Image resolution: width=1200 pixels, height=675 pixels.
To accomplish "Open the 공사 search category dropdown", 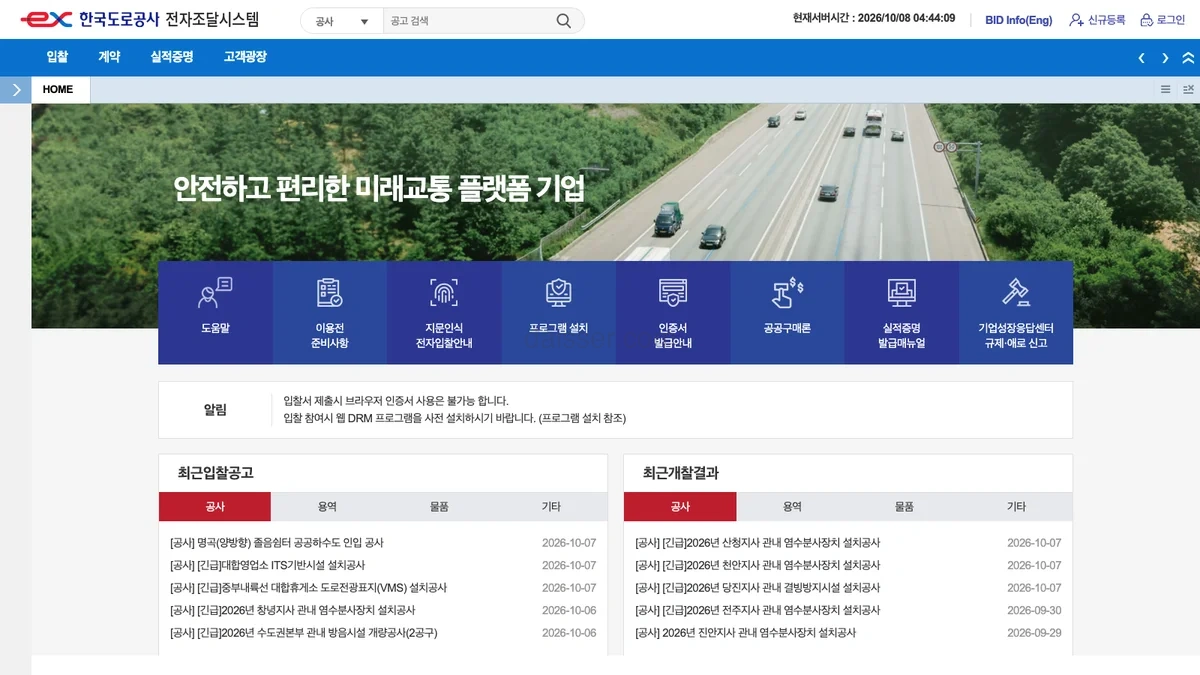I will pos(342,20).
